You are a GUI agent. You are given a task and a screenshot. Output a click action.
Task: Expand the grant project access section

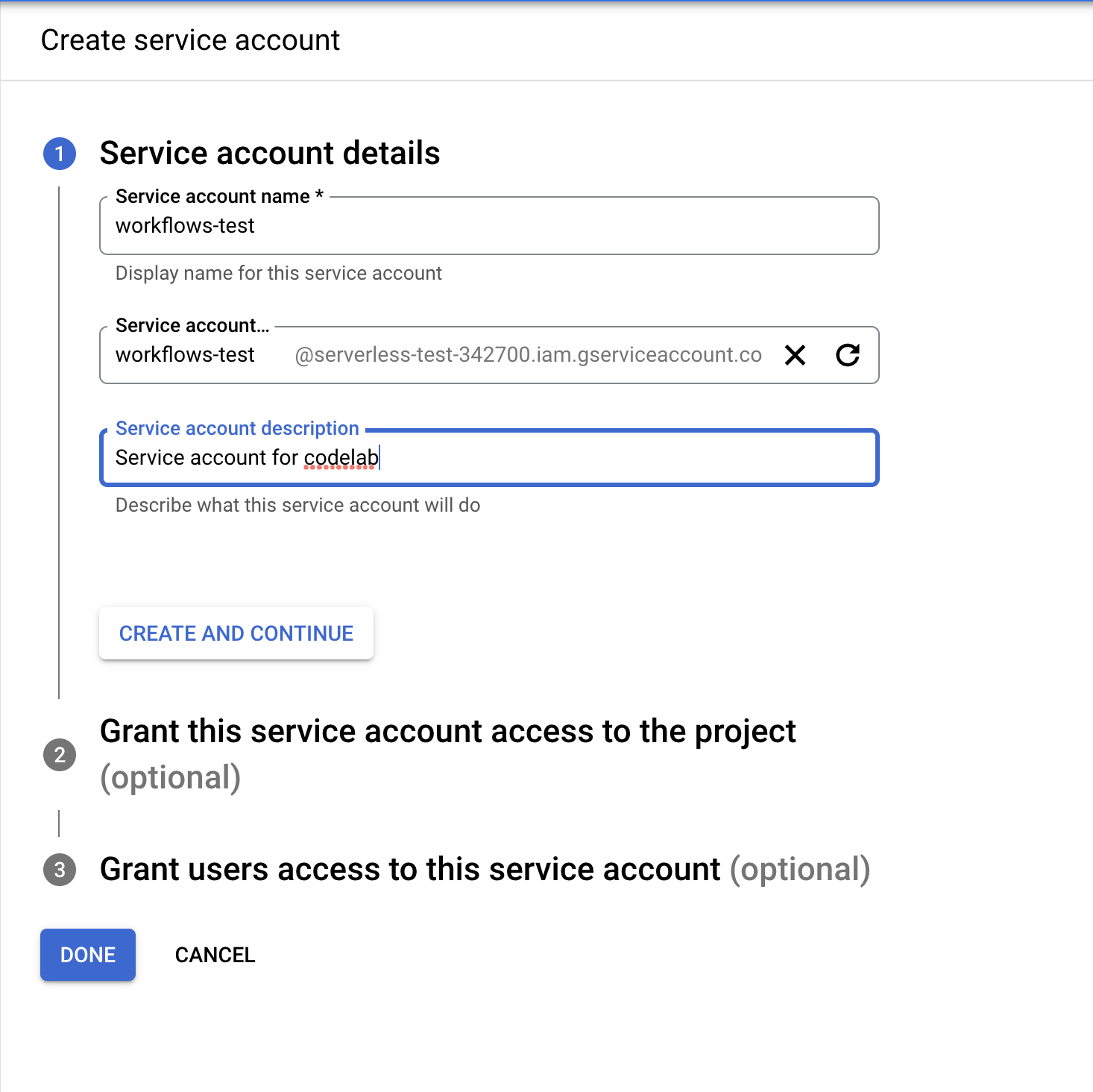coord(449,731)
